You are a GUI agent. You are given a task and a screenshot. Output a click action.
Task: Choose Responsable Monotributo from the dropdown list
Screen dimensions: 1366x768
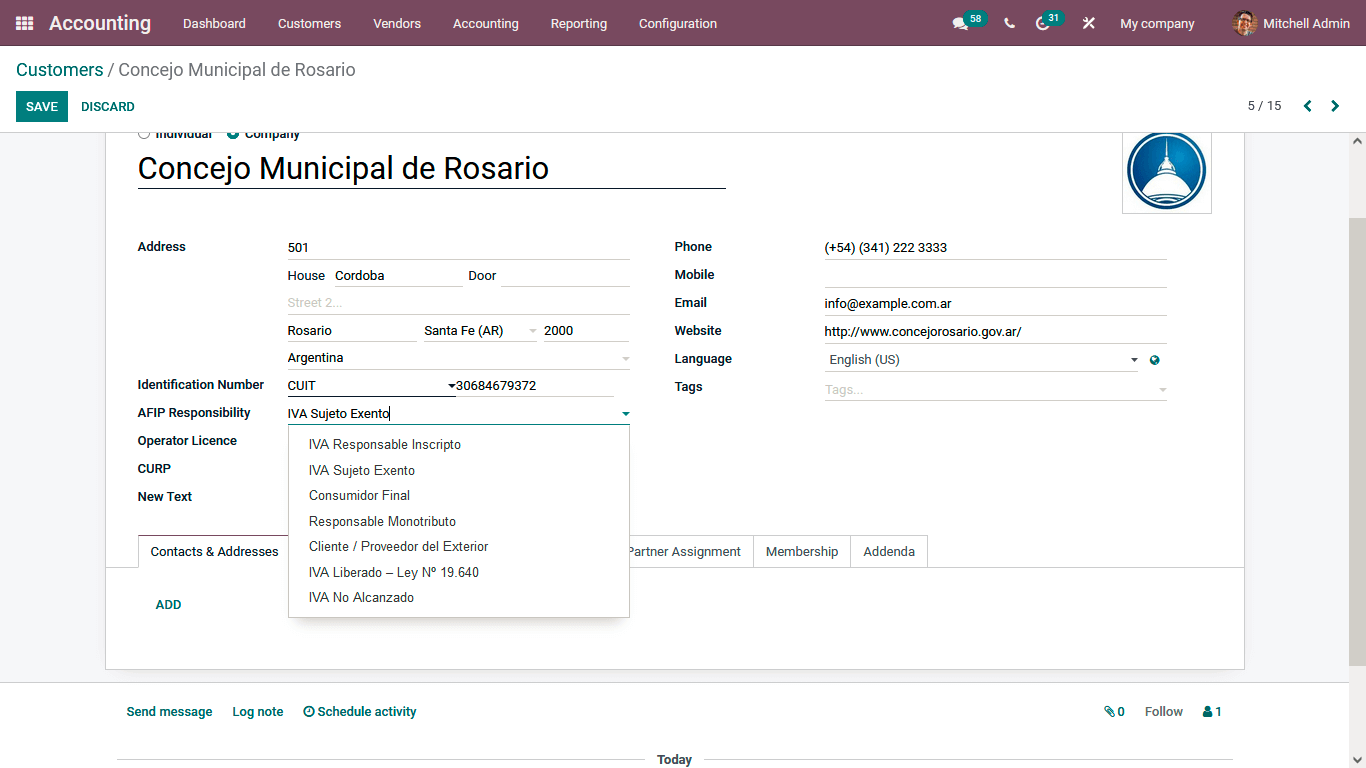point(382,521)
